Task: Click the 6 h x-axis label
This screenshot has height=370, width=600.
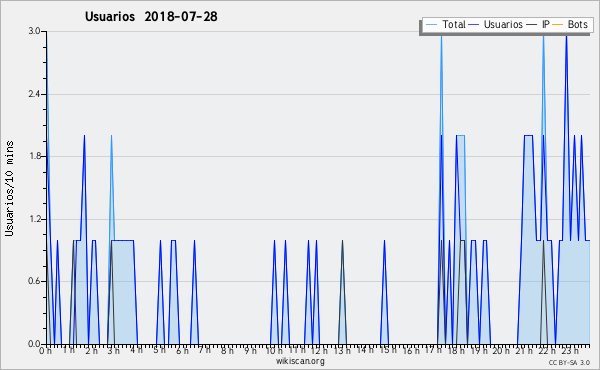Action: (182, 350)
